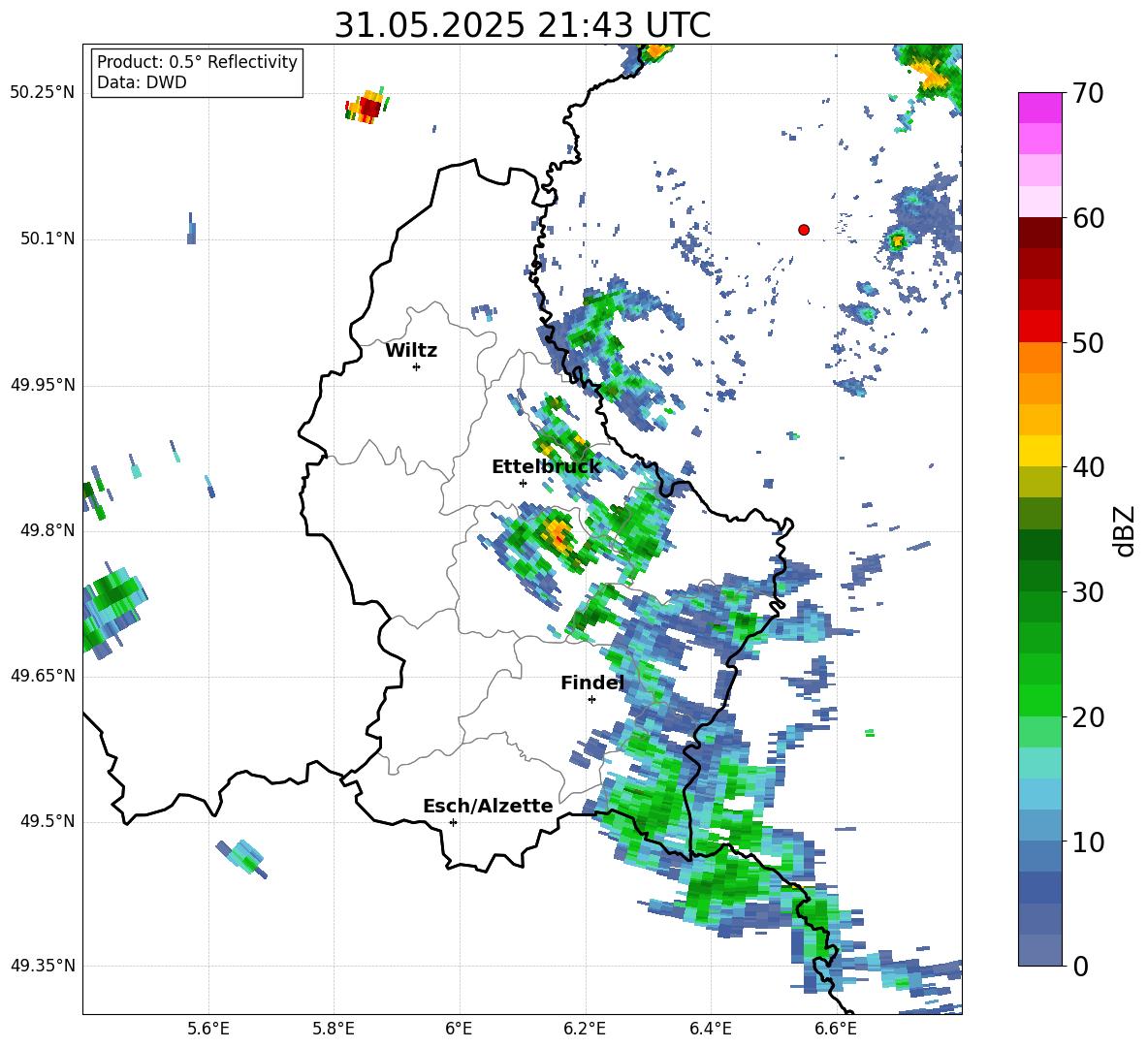Click the 'Data: DWD' text
Viewport: 1148px width, 1048px height.
click(x=142, y=82)
